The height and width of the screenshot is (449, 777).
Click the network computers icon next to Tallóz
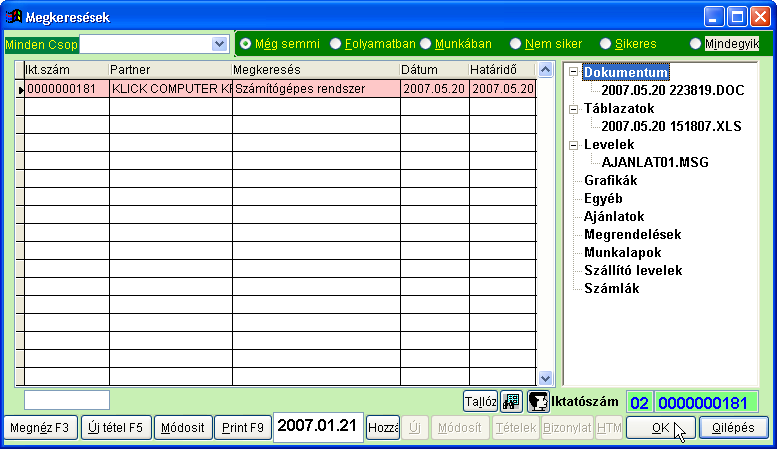click(511, 401)
